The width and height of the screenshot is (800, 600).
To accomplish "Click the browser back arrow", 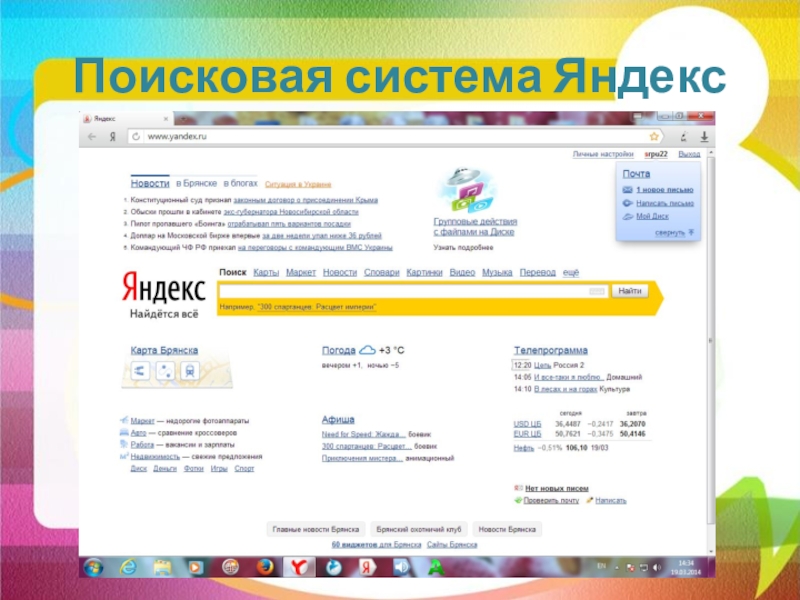I will [x=92, y=137].
